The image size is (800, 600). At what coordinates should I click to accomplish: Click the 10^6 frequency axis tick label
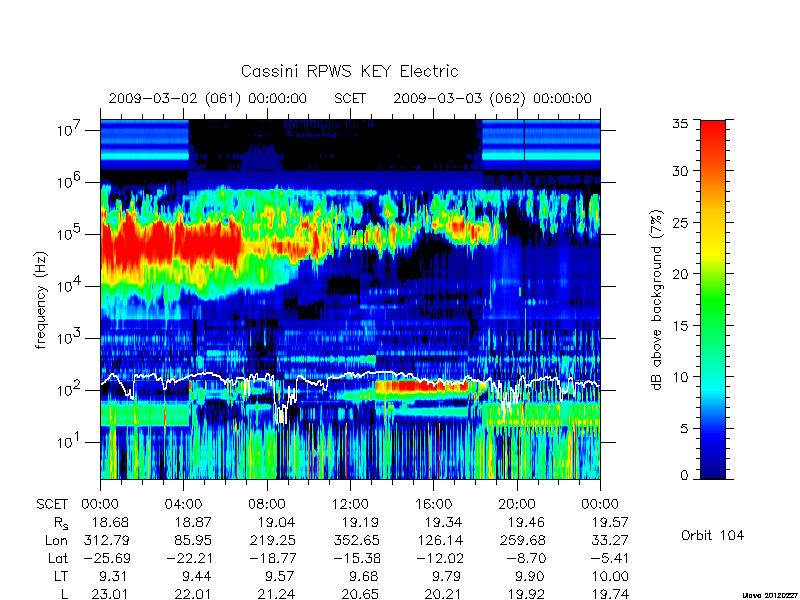tap(70, 181)
